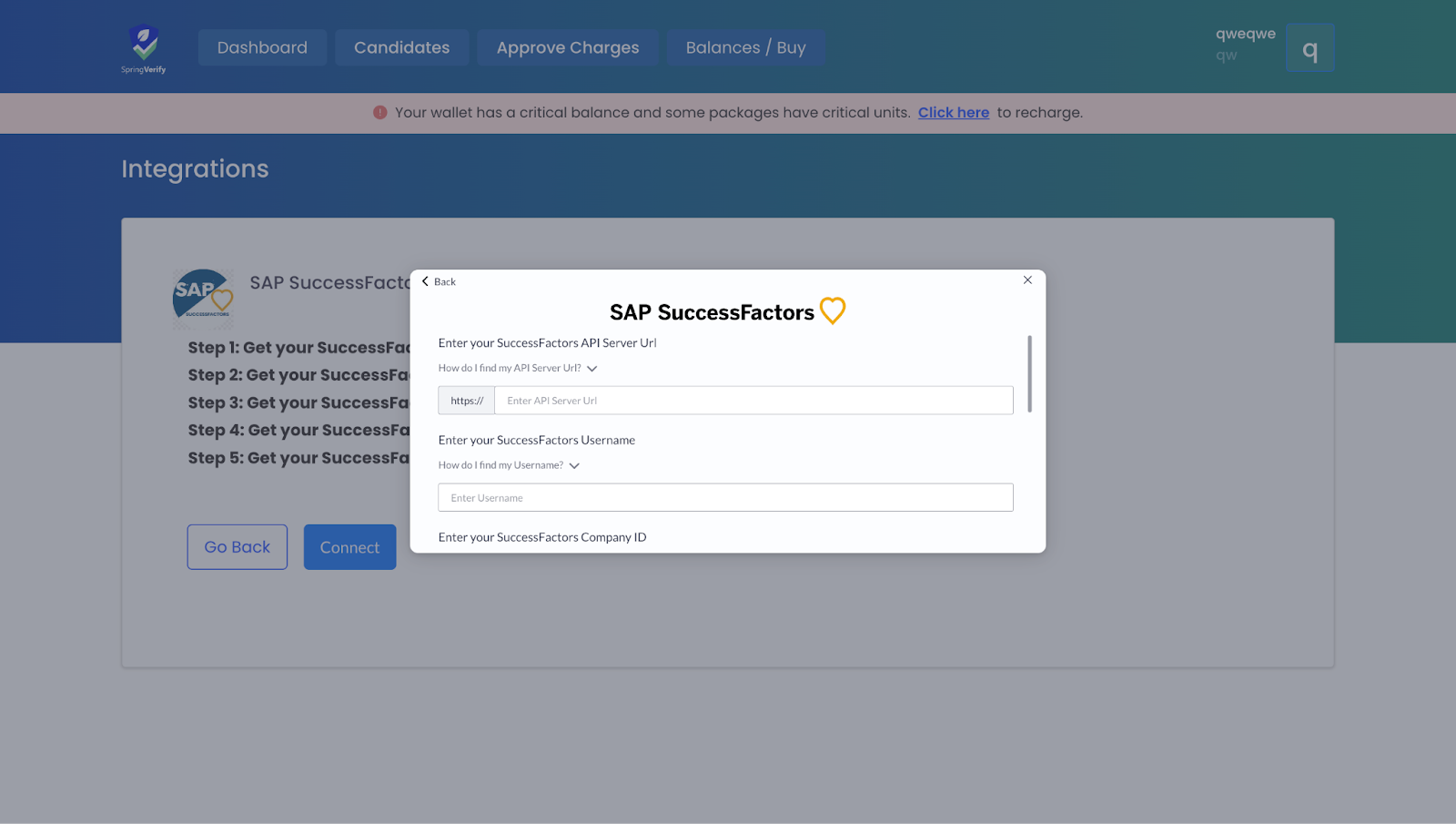Open the user avatar 'q' menu
1456x824 pixels.
point(1309,48)
